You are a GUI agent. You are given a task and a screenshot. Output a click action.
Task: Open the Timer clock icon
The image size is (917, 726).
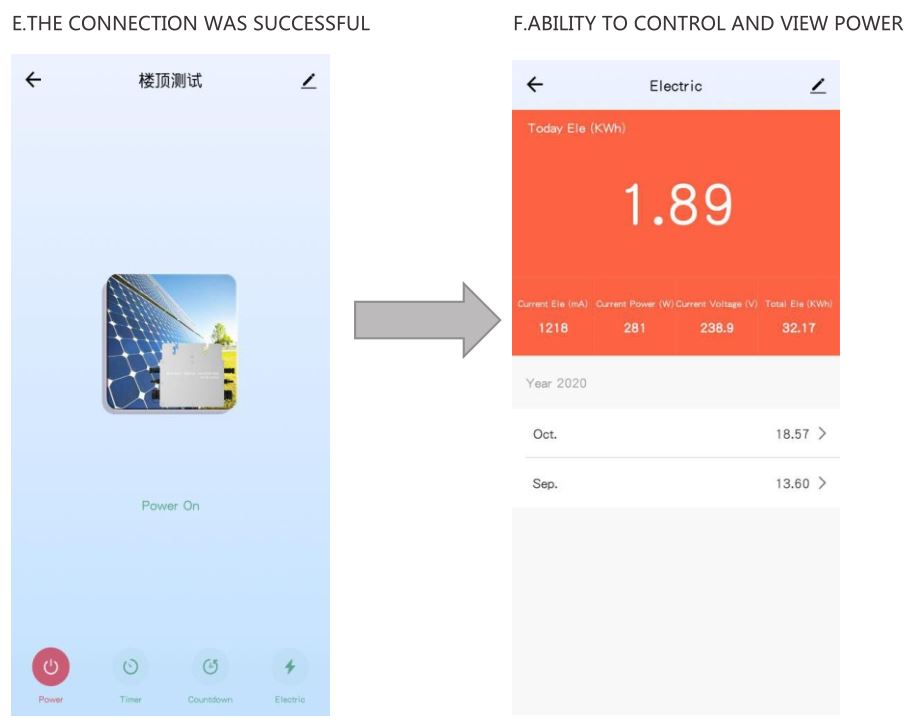tap(130, 667)
